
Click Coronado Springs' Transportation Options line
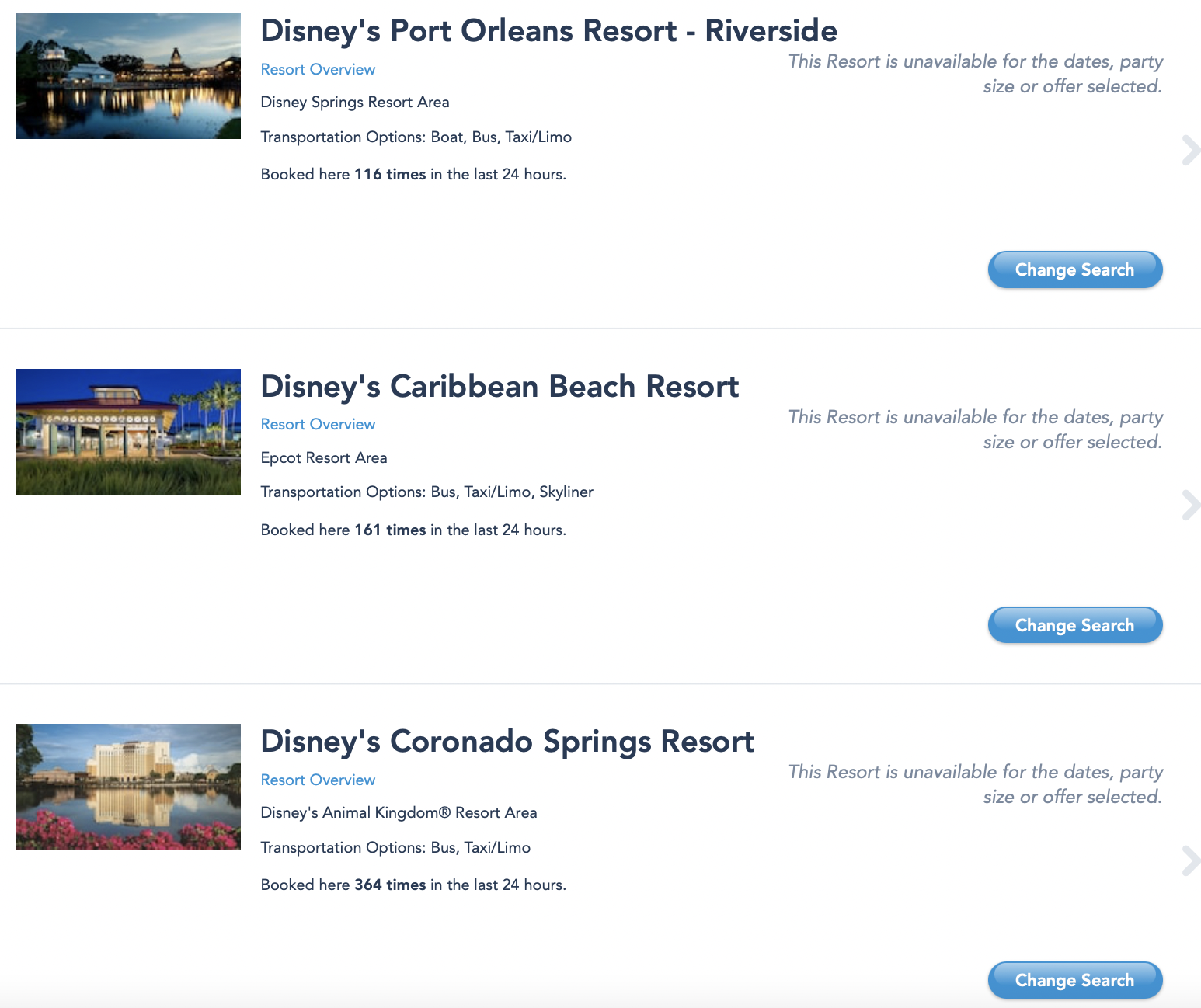click(x=395, y=847)
